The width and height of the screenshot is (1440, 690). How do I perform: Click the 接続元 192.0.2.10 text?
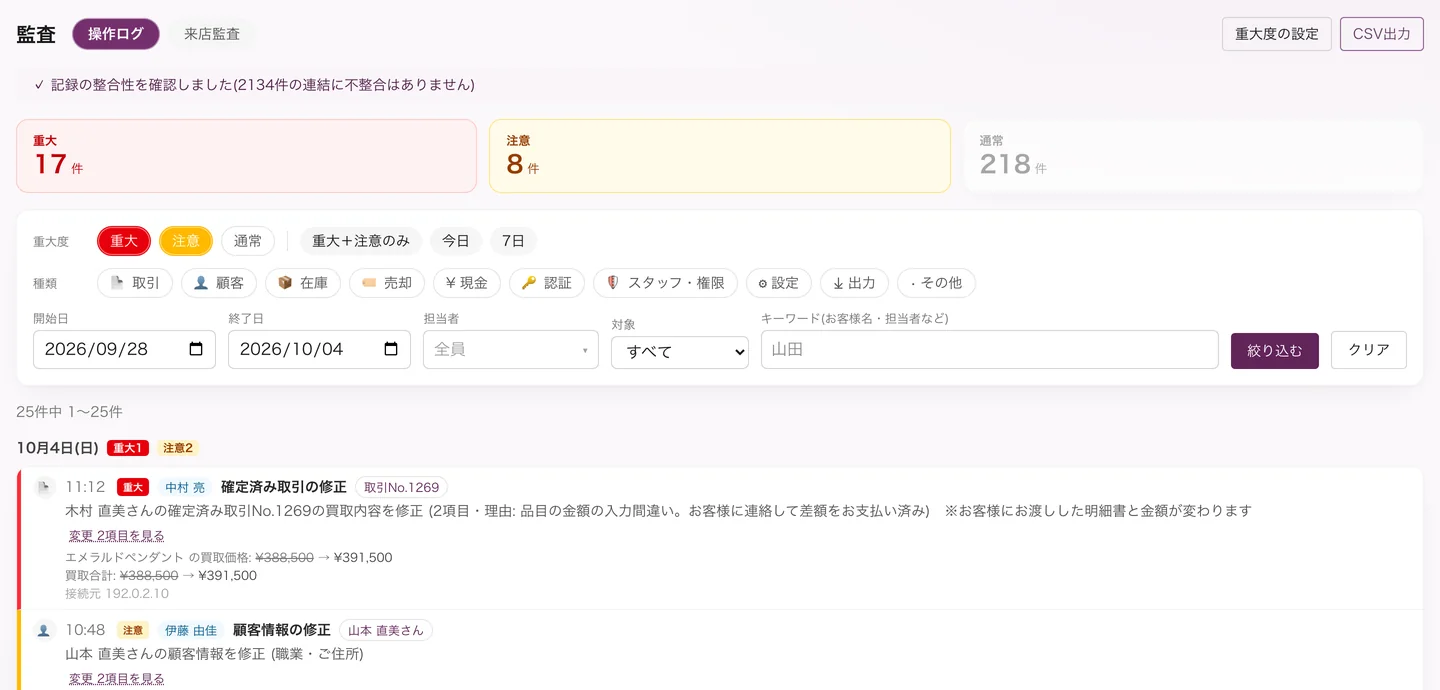click(117, 593)
